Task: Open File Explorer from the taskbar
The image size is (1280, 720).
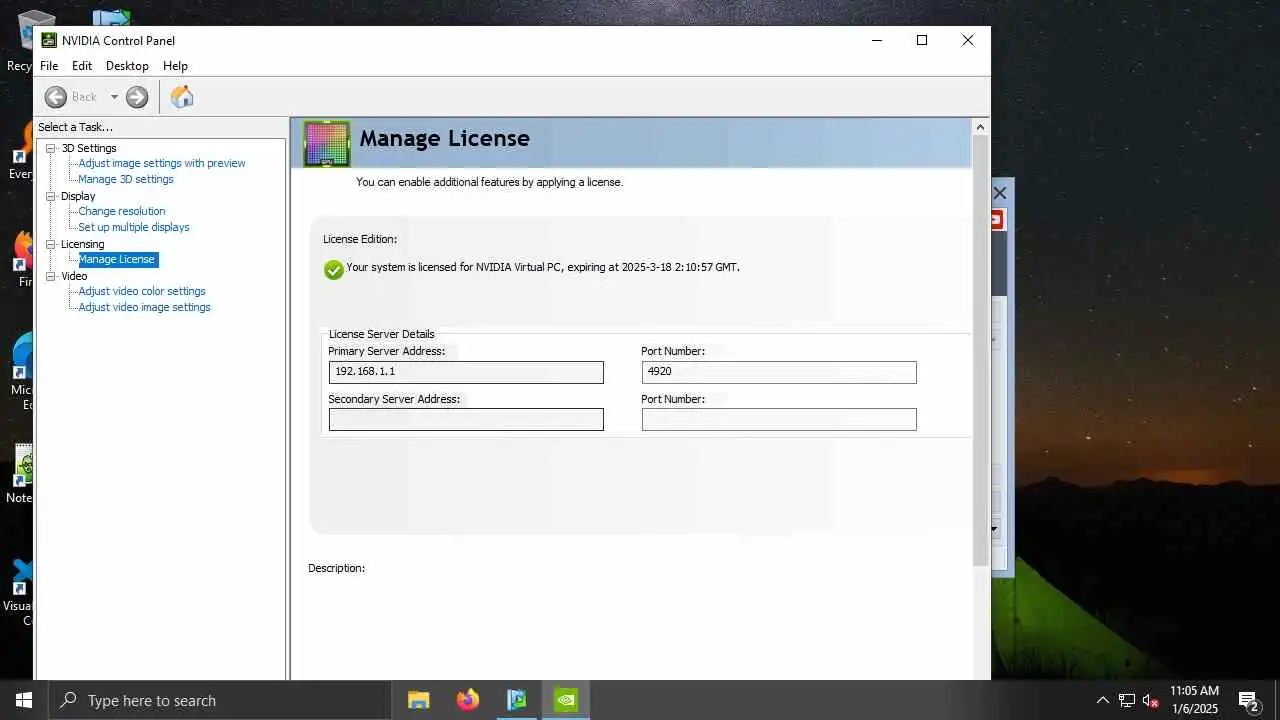Action: (x=418, y=700)
